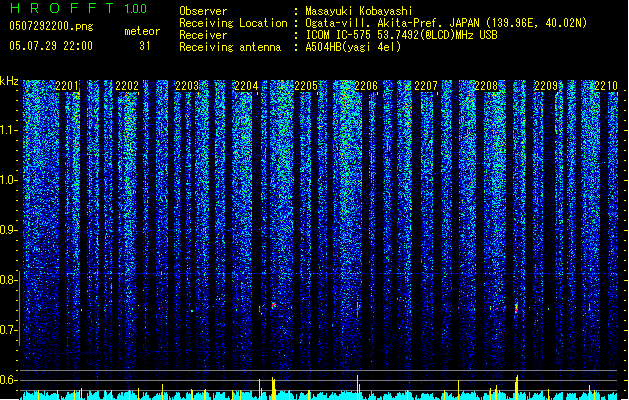This screenshot has width=629, height=400.
Task: Click the Receiving Location value text
Action: point(446,23)
